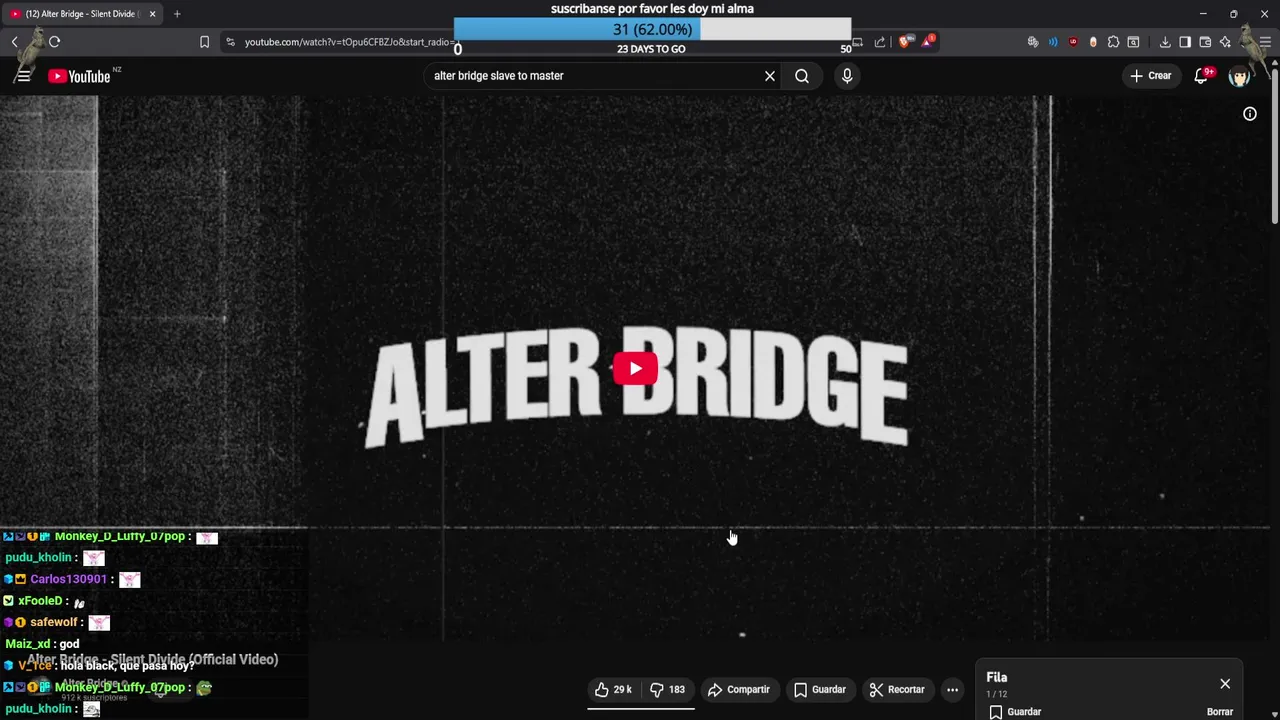Start voice search with microphone icon
This screenshot has width=1280, height=720.
pyautogui.click(x=847, y=76)
